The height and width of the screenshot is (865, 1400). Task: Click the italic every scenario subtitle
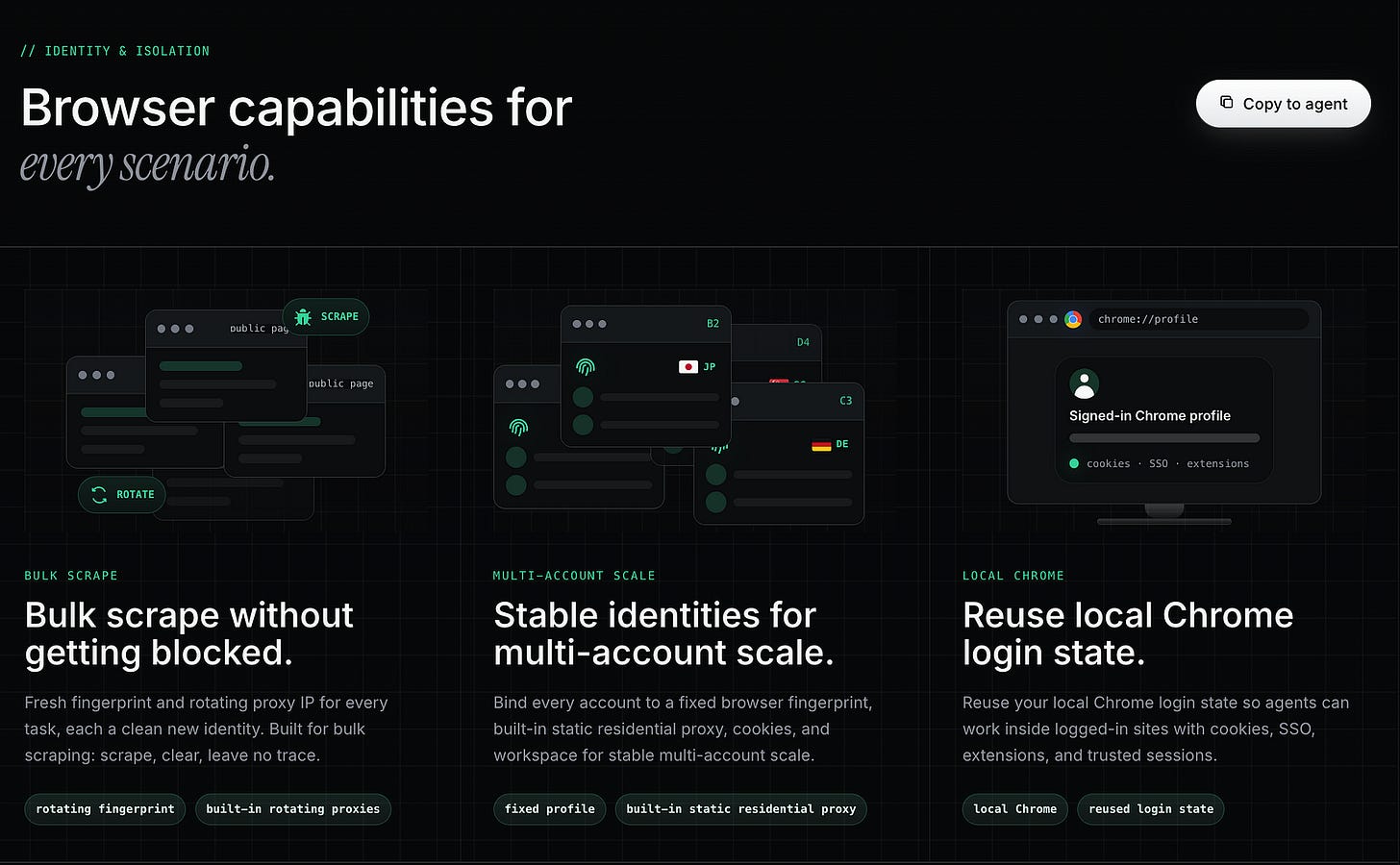coord(147,165)
